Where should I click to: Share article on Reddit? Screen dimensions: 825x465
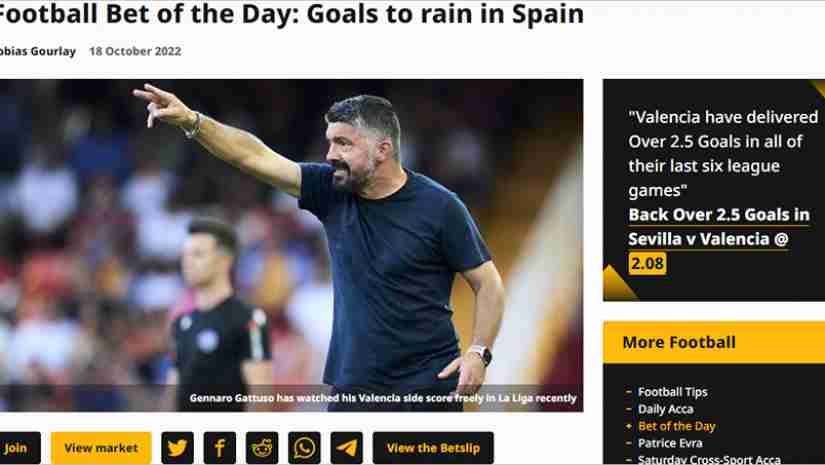point(262,448)
